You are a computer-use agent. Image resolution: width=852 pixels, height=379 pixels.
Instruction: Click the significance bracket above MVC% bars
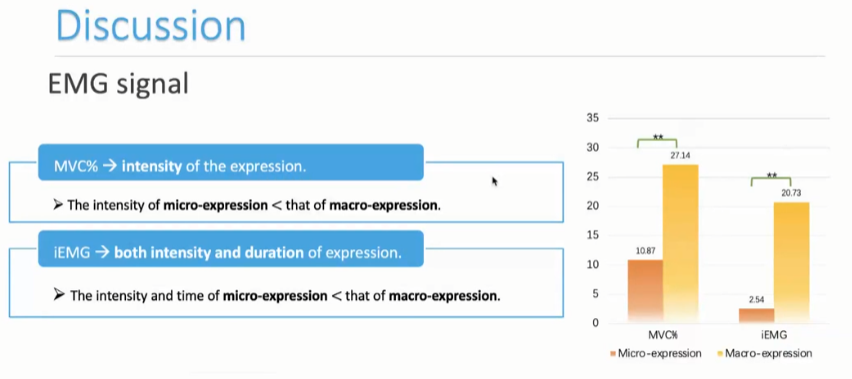click(x=657, y=142)
